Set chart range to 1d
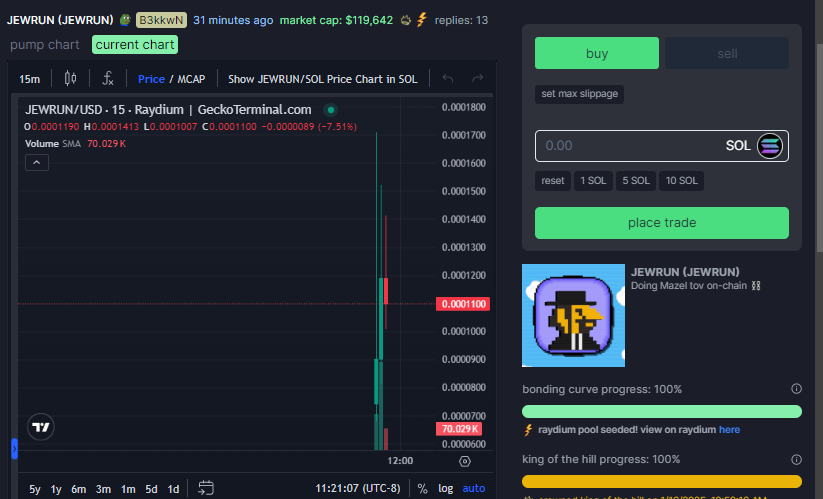Screen dimensions: 823x499 tap(173, 489)
